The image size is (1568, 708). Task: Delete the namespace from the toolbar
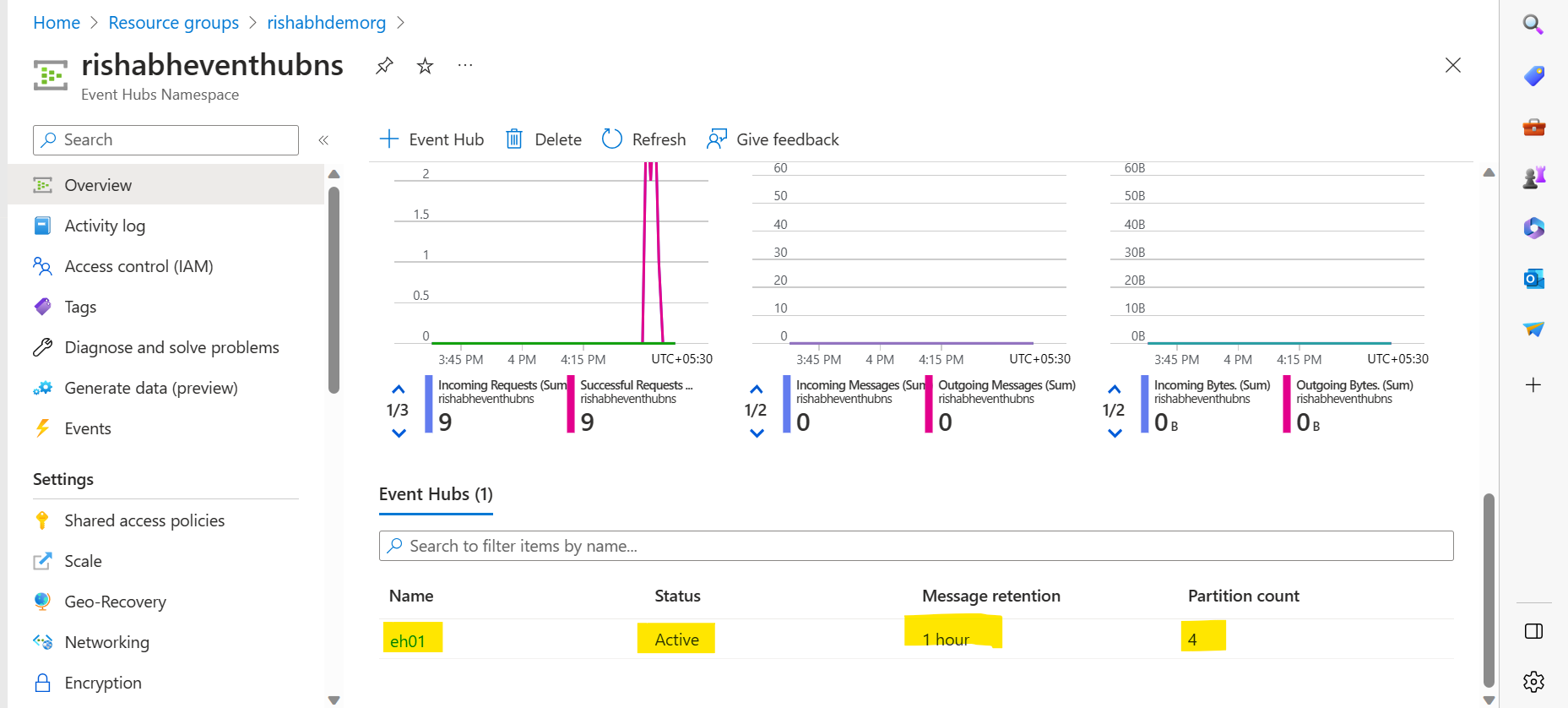pyautogui.click(x=544, y=139)
